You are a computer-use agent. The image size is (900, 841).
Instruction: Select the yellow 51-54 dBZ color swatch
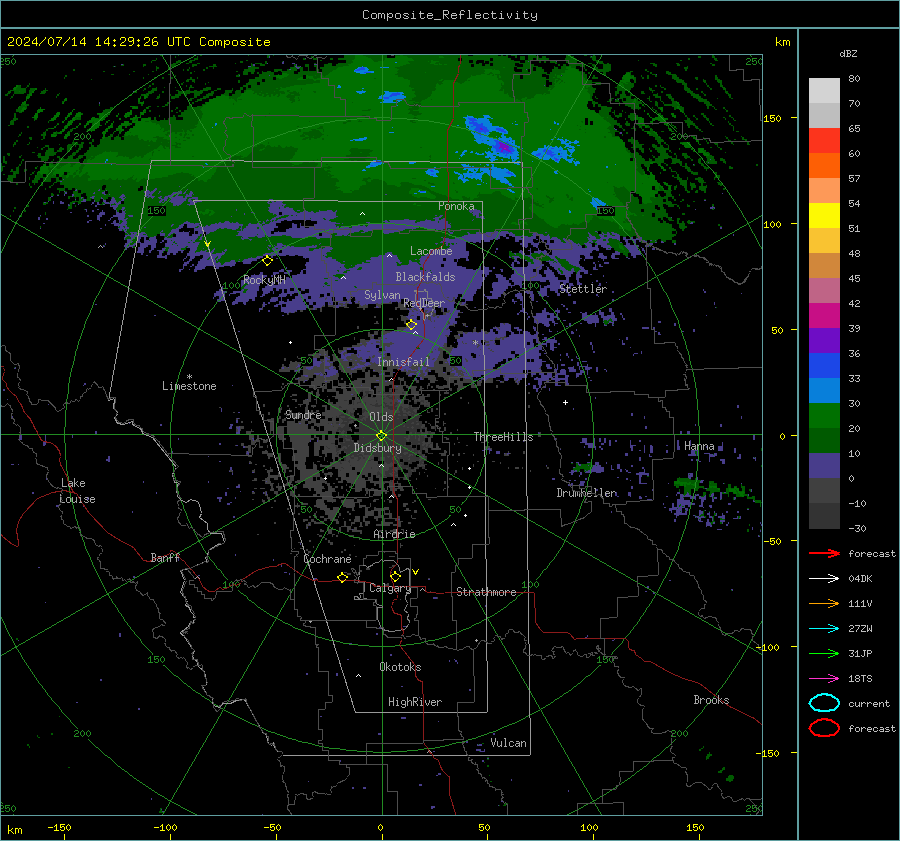pos(824,216)
